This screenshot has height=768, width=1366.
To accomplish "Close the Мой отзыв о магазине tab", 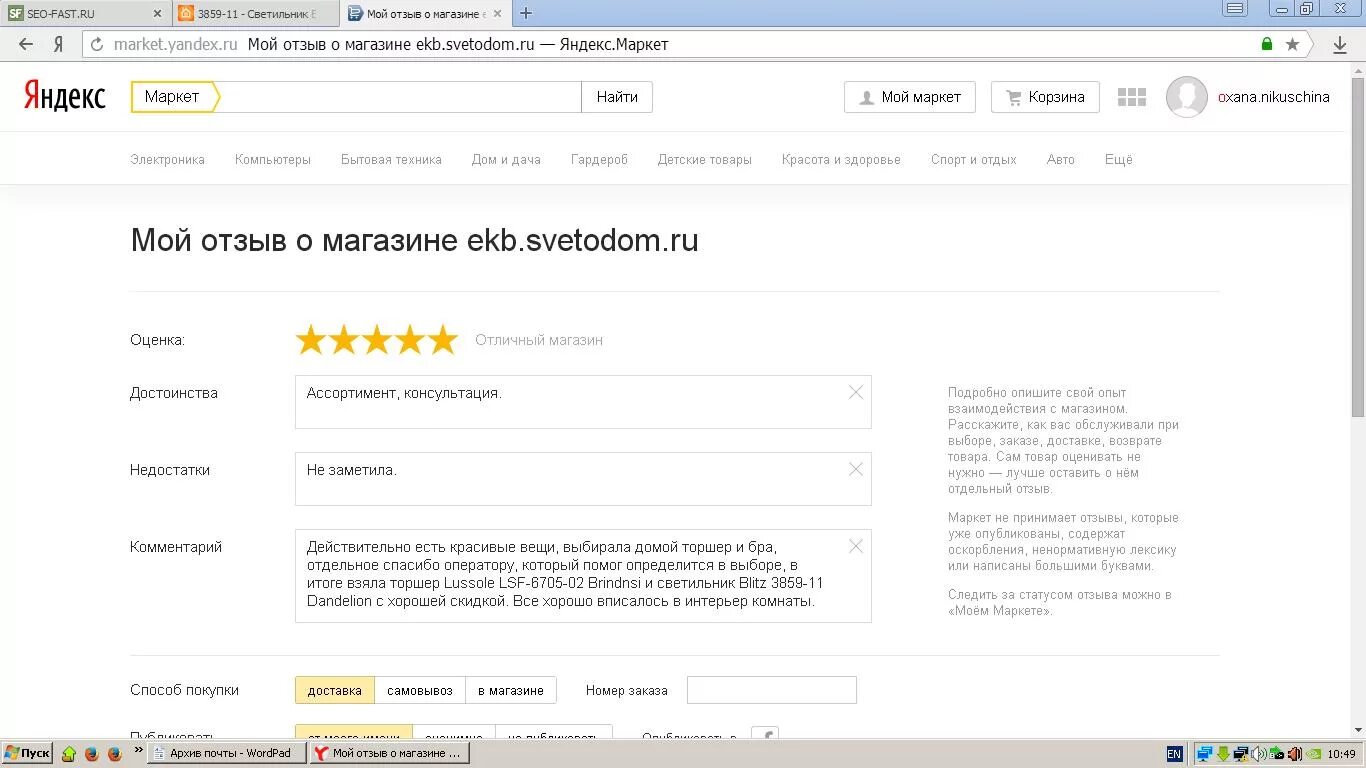I will pyautogui.click(x=498, y=14).
